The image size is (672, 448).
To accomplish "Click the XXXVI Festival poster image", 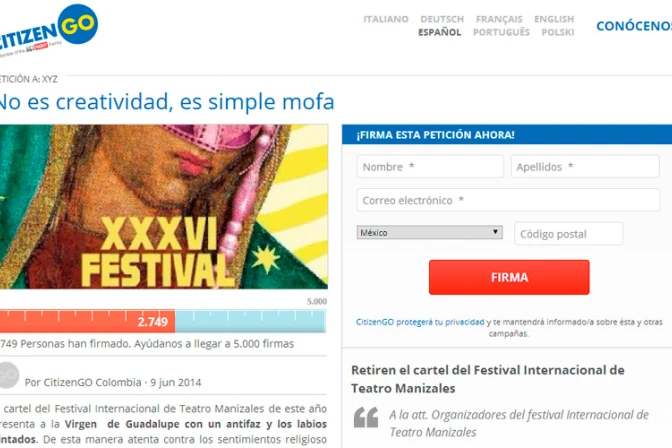I will tap(164, 207).
